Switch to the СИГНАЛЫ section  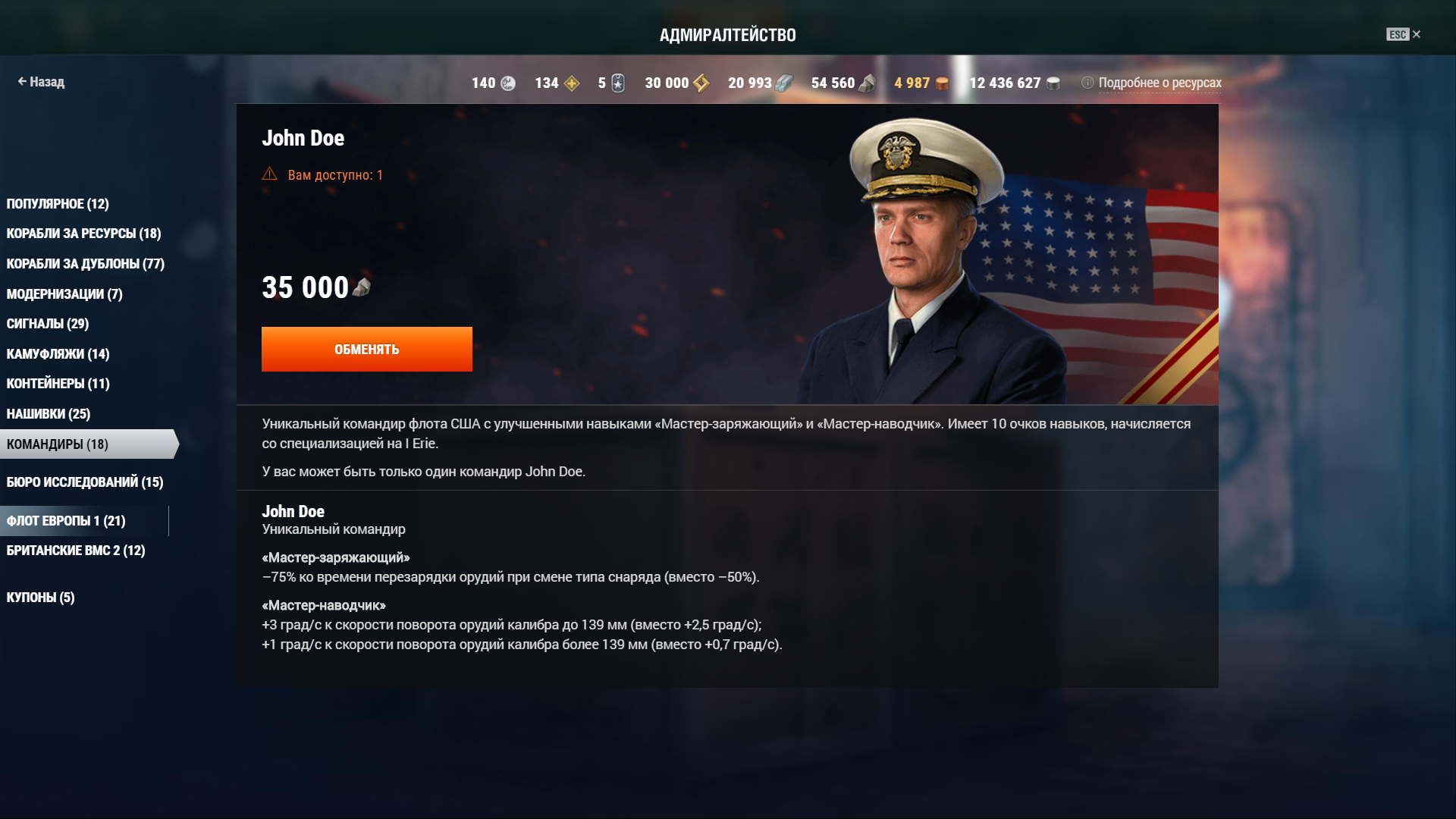click(48, 324)
